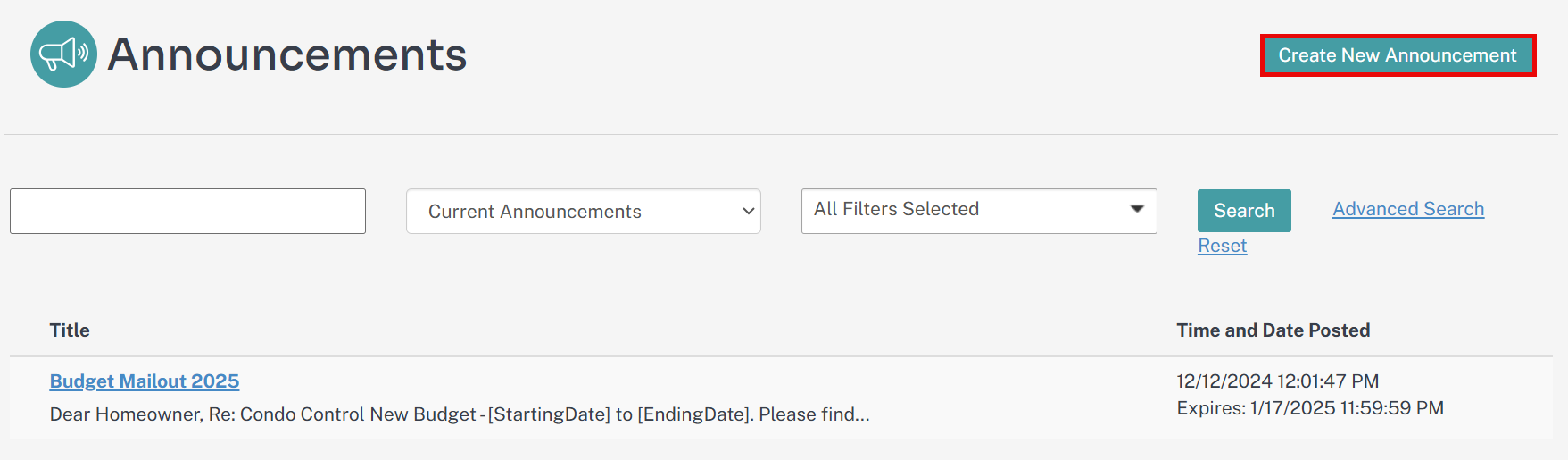The image size is (1568, 460).
Task: Click the chevron on Current Announcements selector
Action: click(748, 212)
